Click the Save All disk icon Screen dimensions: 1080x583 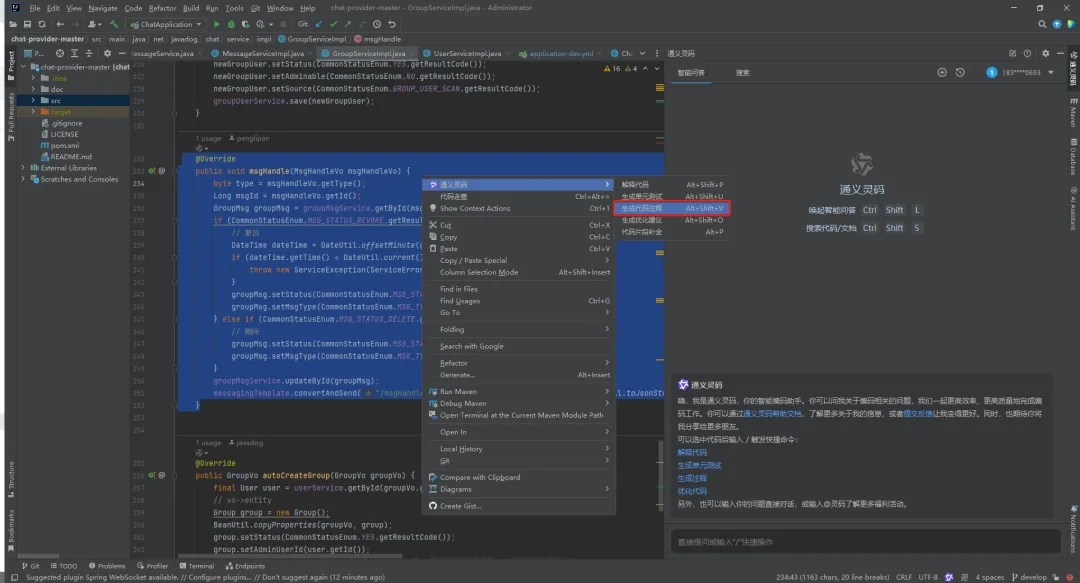(x=28, y=24)
